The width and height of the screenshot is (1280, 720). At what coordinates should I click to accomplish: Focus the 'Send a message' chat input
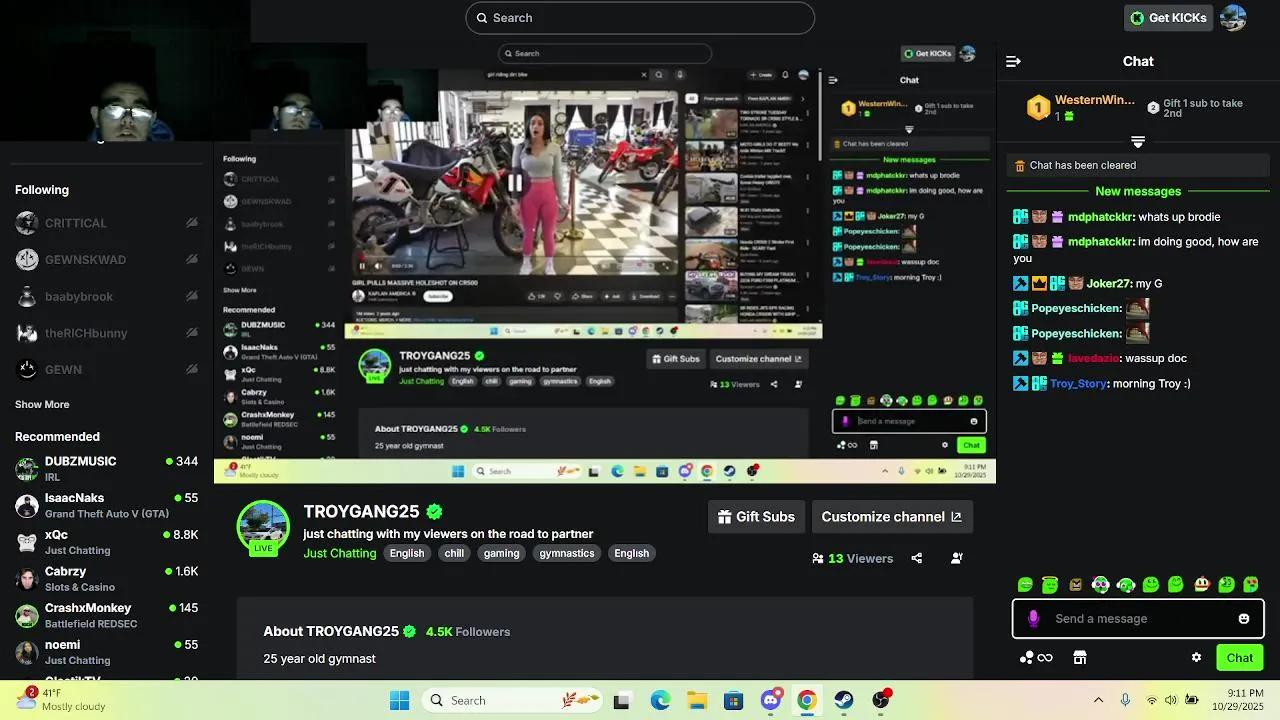pos(1138,619)
